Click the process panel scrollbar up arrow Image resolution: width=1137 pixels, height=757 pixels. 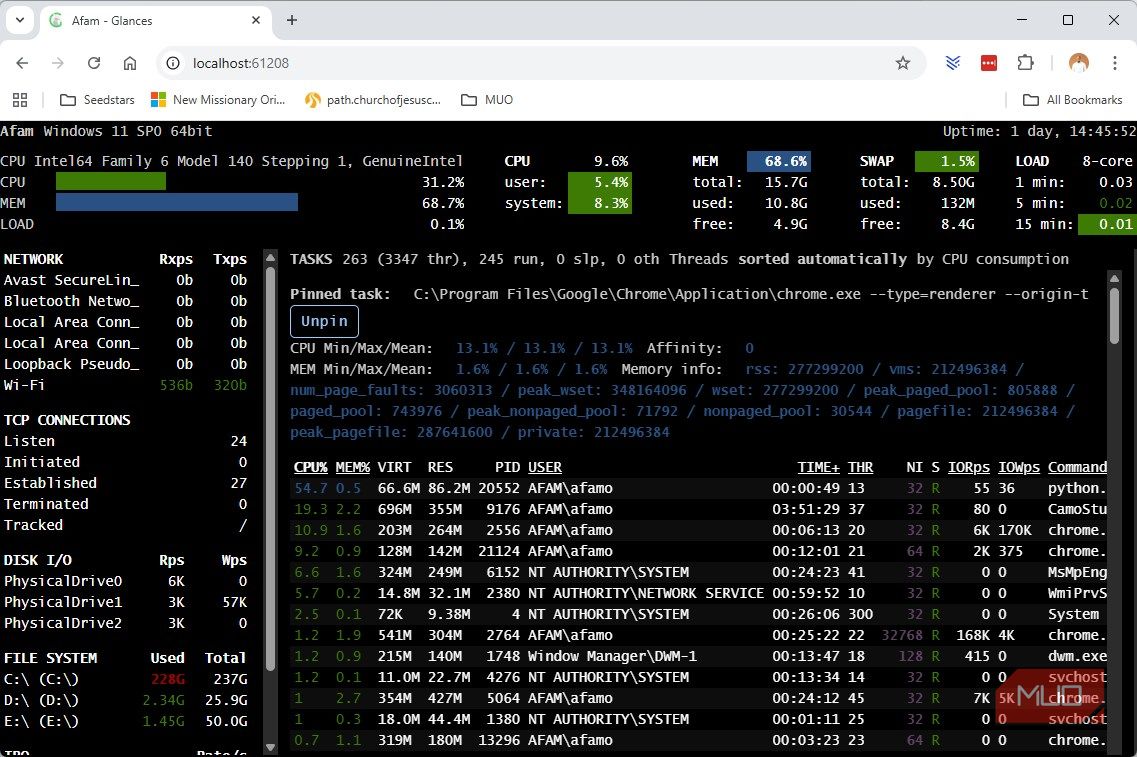click(x=1115, y=278)
